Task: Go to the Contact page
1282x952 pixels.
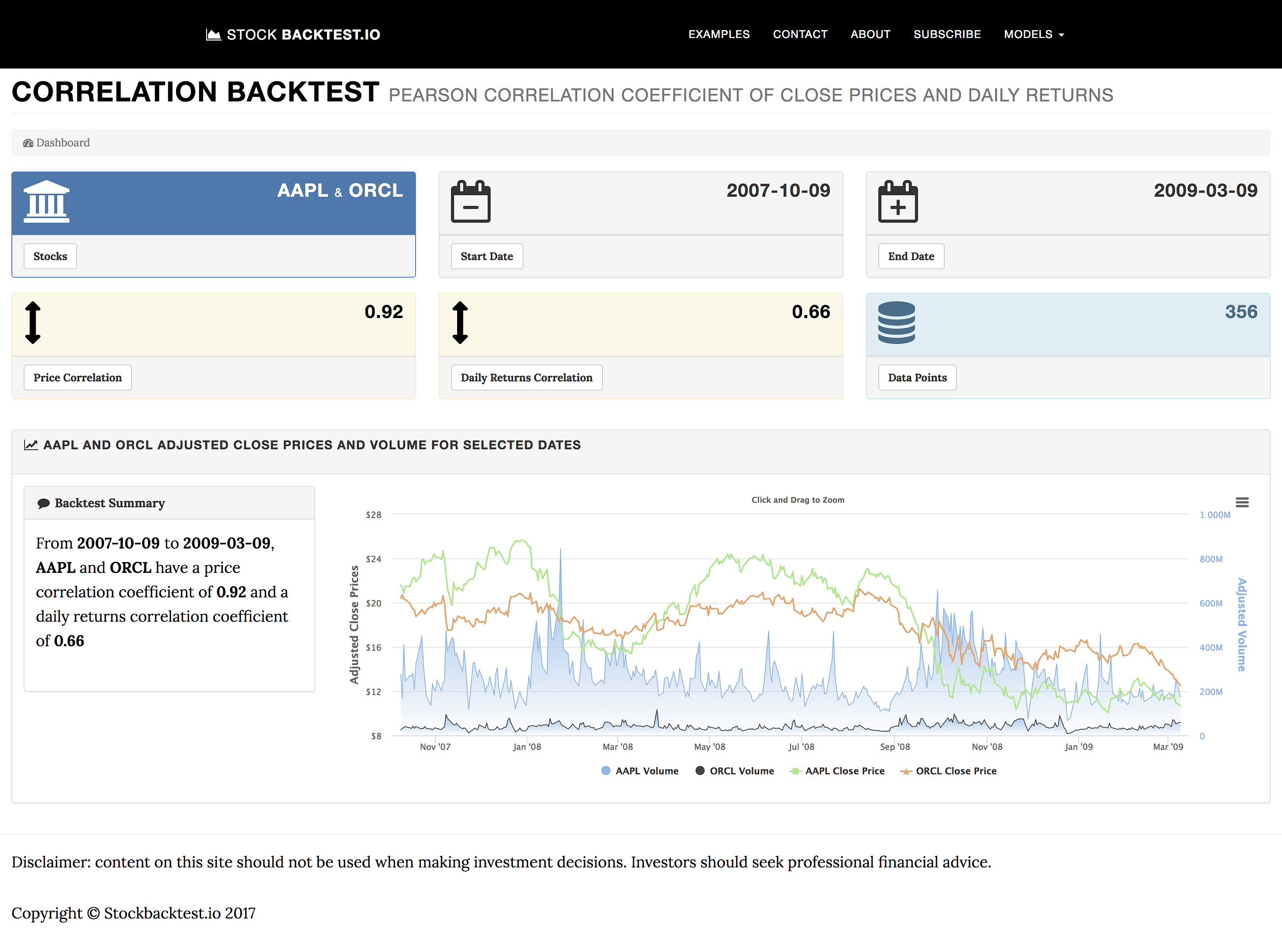Action: (800, 35)
